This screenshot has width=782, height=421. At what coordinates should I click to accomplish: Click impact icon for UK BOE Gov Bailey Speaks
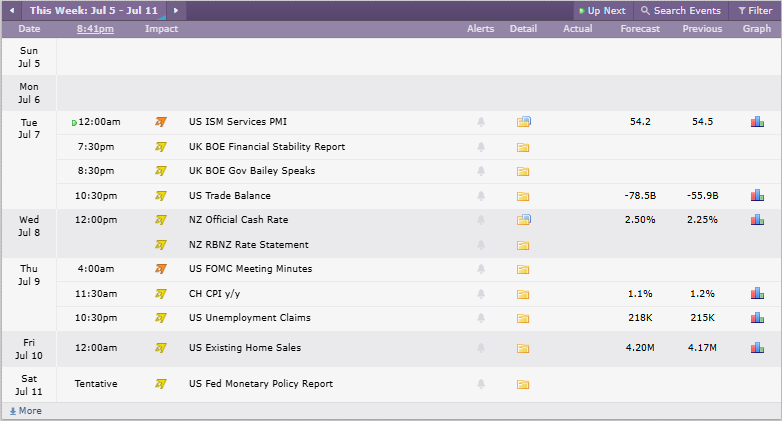pos(161,171)
